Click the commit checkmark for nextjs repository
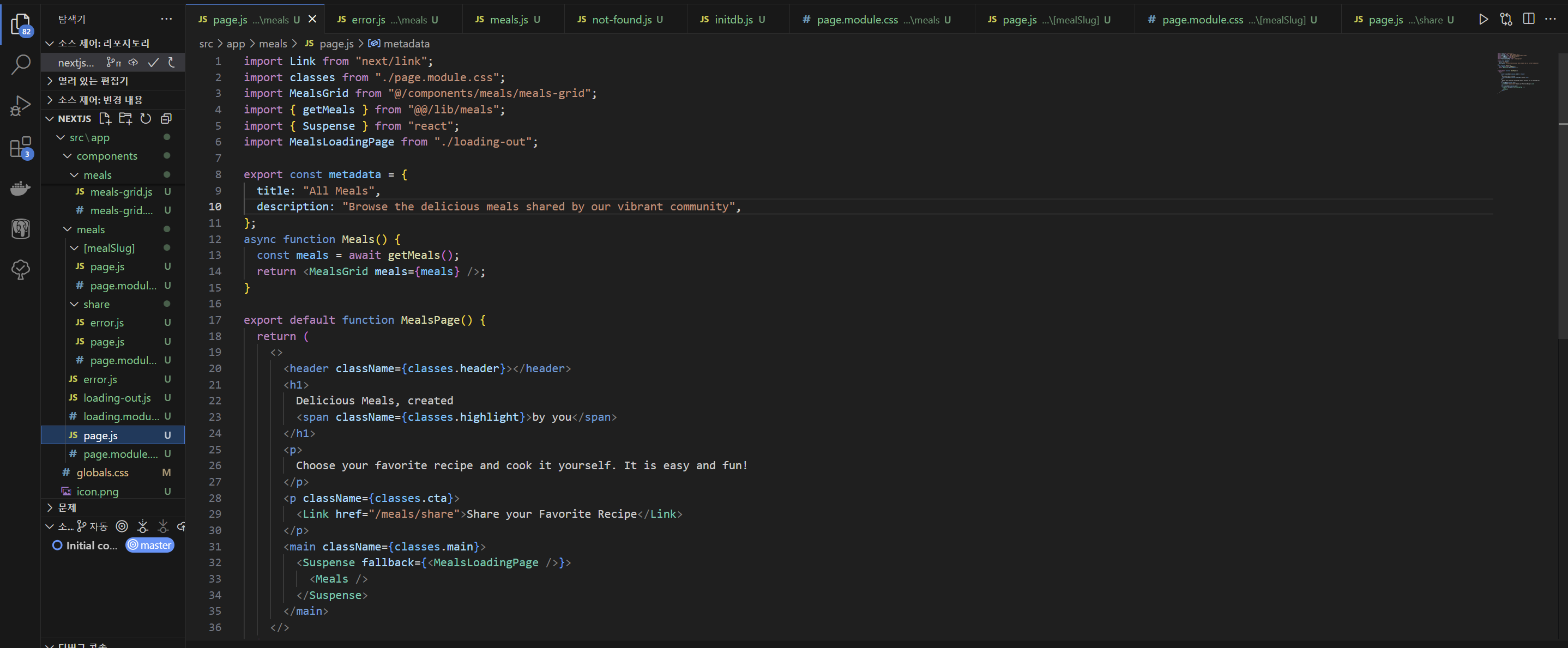Screen dimensions: 1568x648 click(153, 62)
